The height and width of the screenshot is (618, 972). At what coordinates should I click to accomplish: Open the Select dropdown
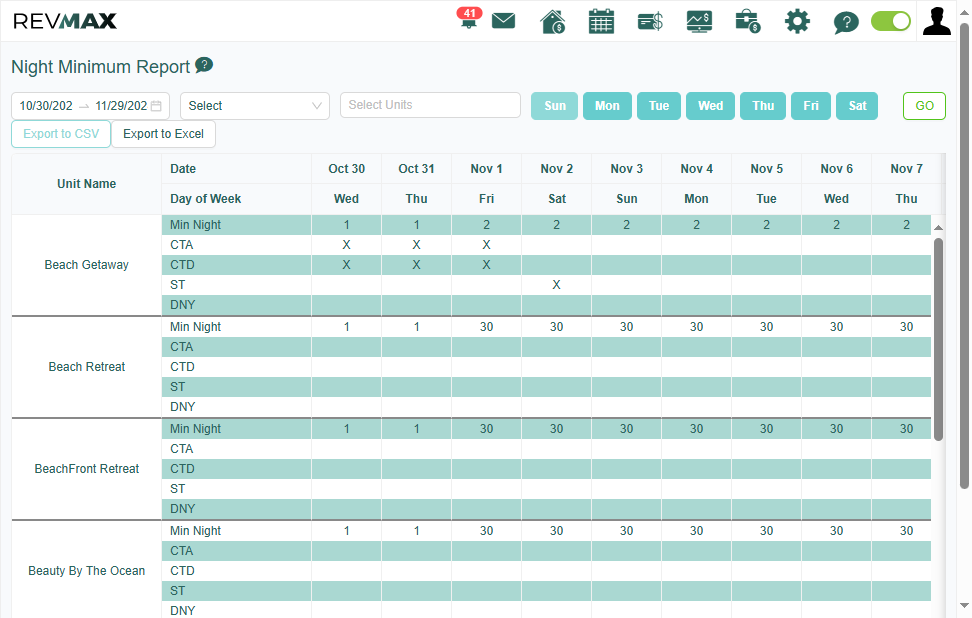click(x=255, y=106)
